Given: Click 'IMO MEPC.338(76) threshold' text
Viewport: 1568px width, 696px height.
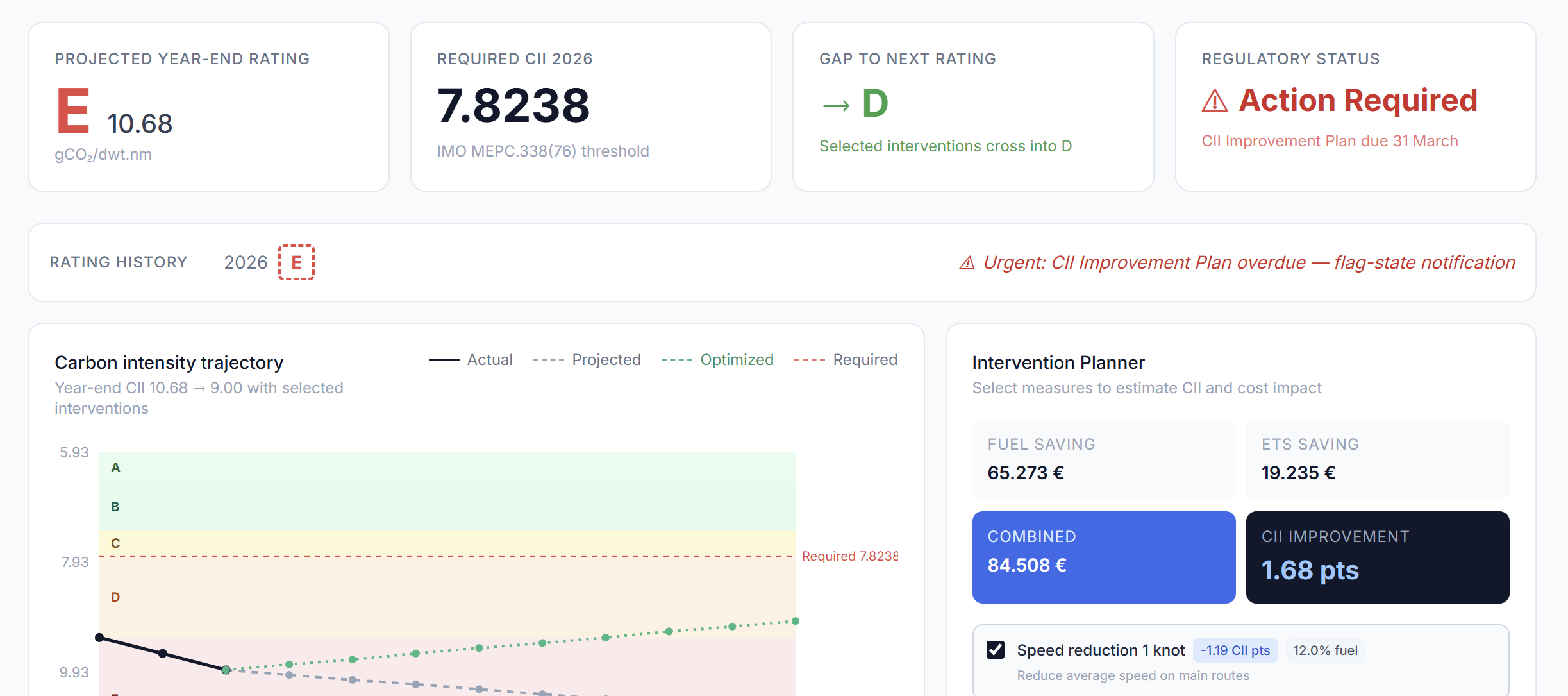Looking at the screenshot, I should [543, 151].
